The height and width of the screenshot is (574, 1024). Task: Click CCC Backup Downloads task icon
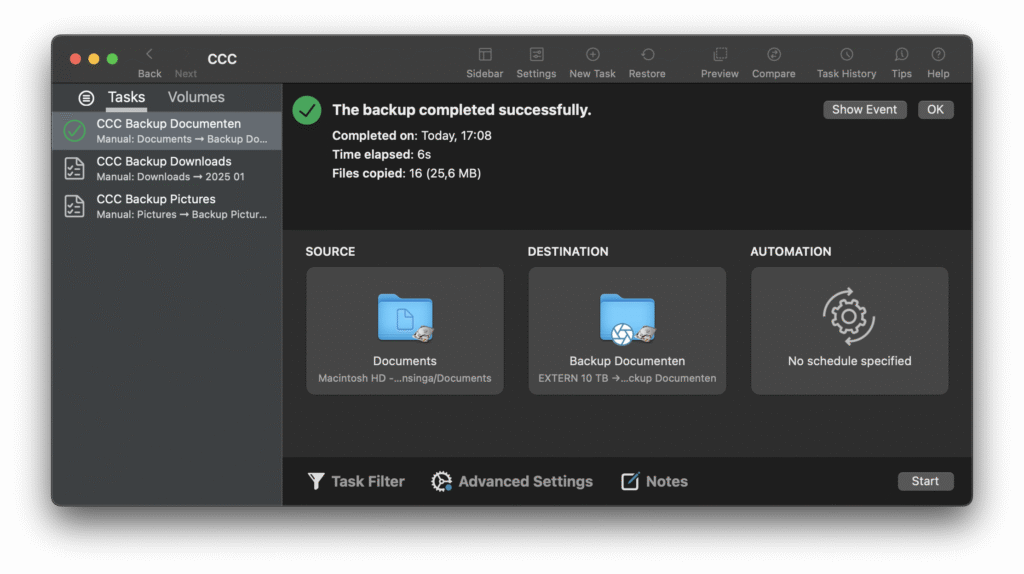point(74,168)
